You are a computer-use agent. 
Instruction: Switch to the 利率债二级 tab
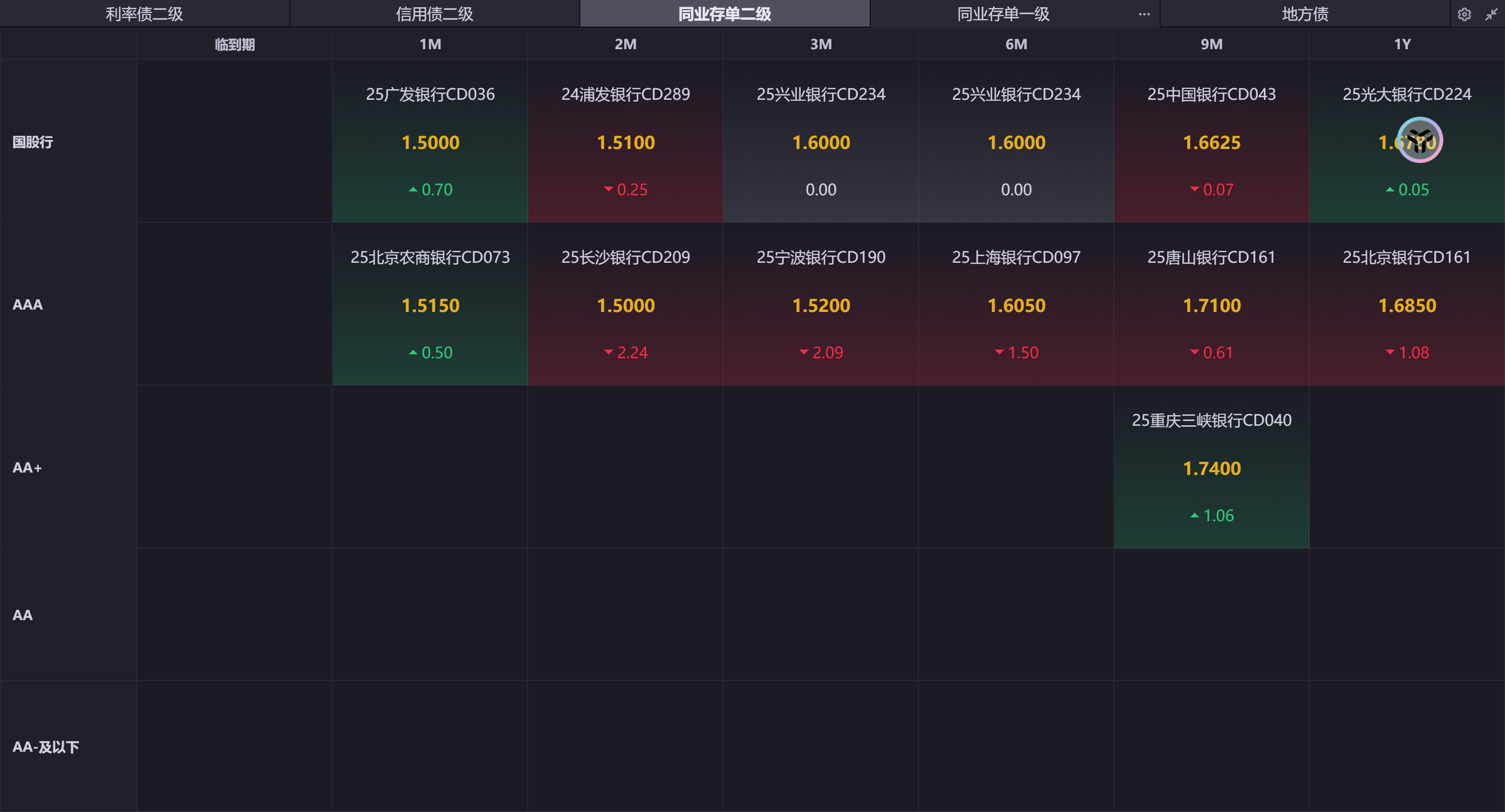tap(144, 14)
